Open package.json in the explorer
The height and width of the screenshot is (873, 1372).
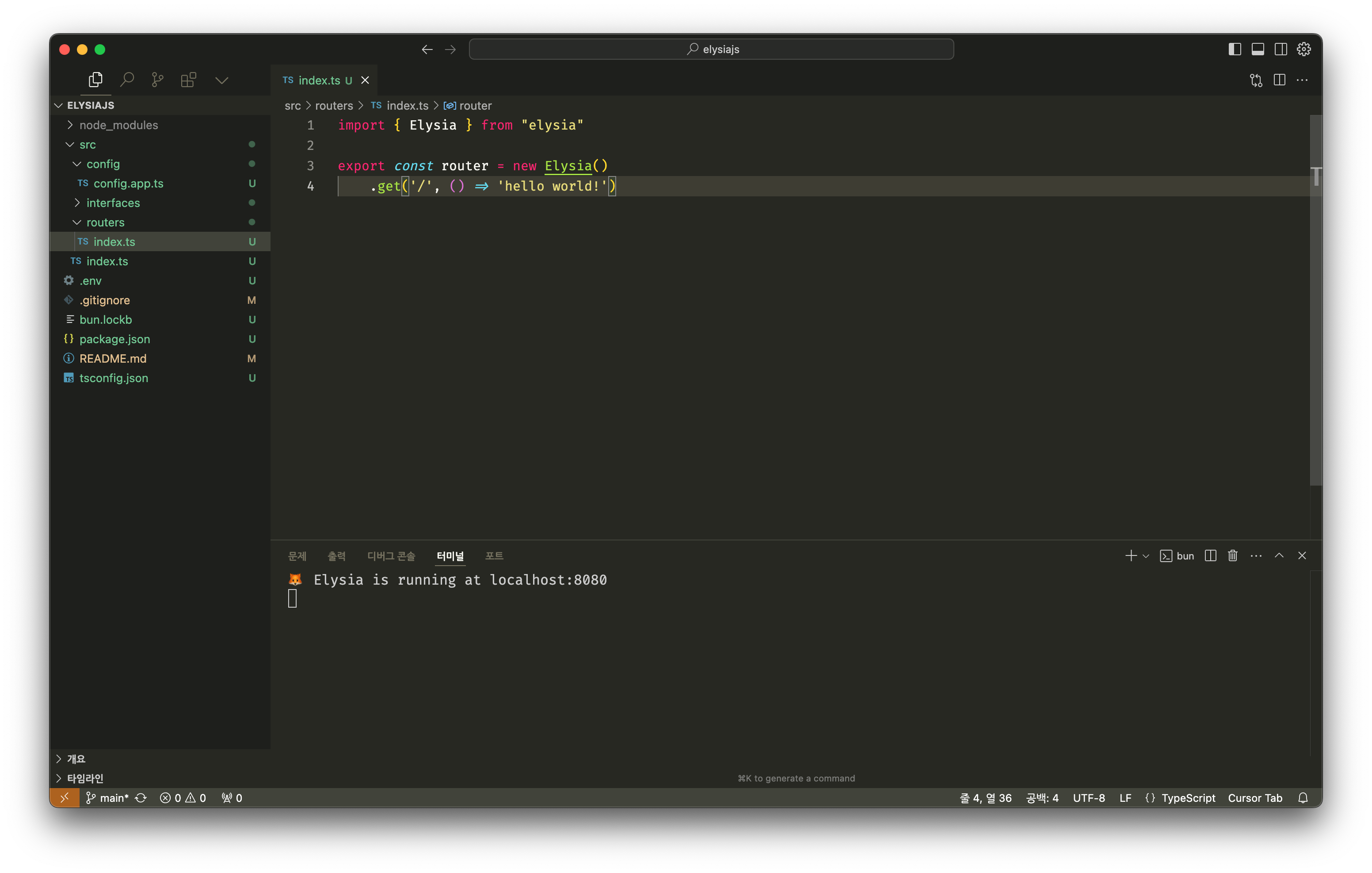[x=114, y=339]
